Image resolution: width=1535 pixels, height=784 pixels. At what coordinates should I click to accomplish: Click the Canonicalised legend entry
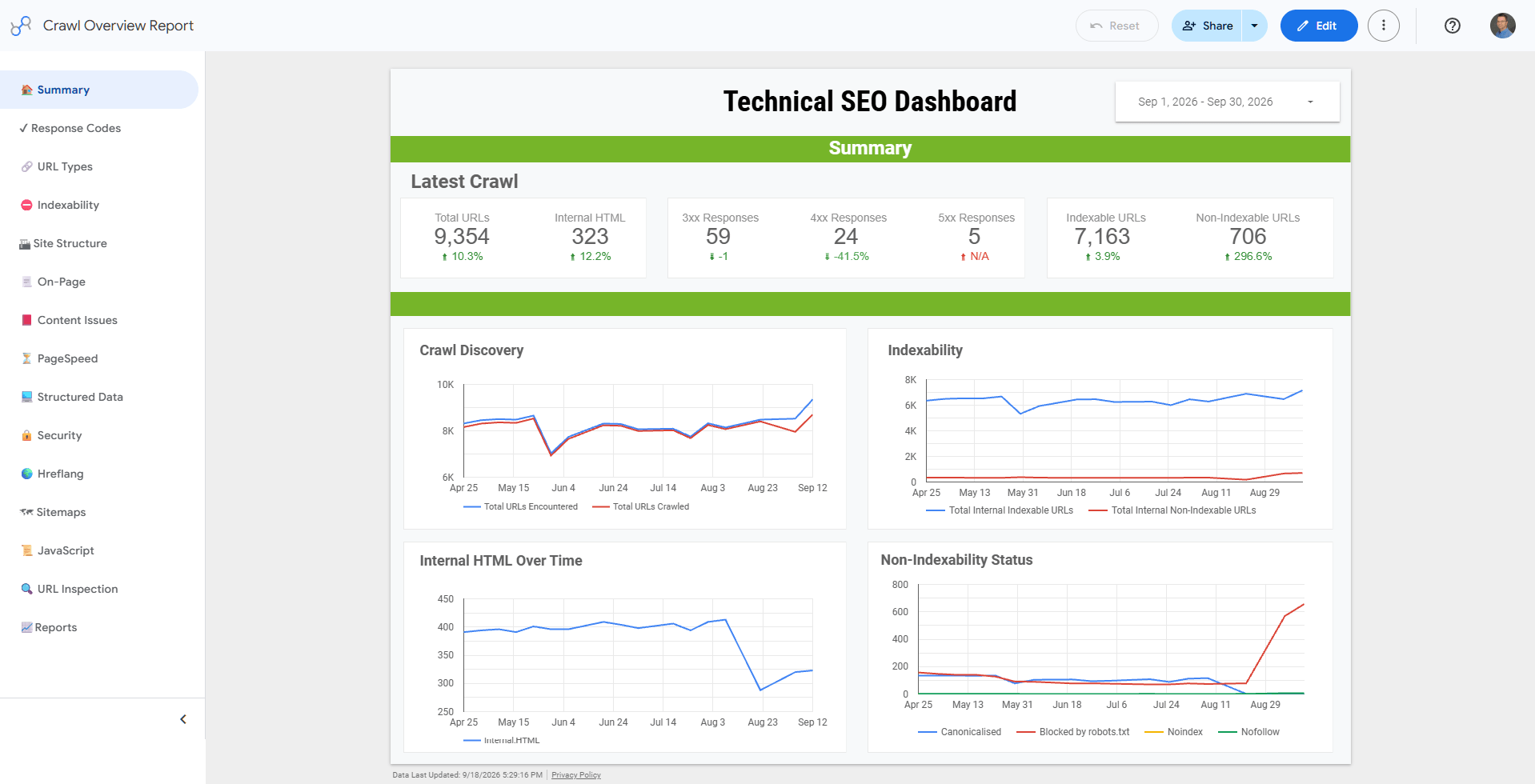[960, 732]
